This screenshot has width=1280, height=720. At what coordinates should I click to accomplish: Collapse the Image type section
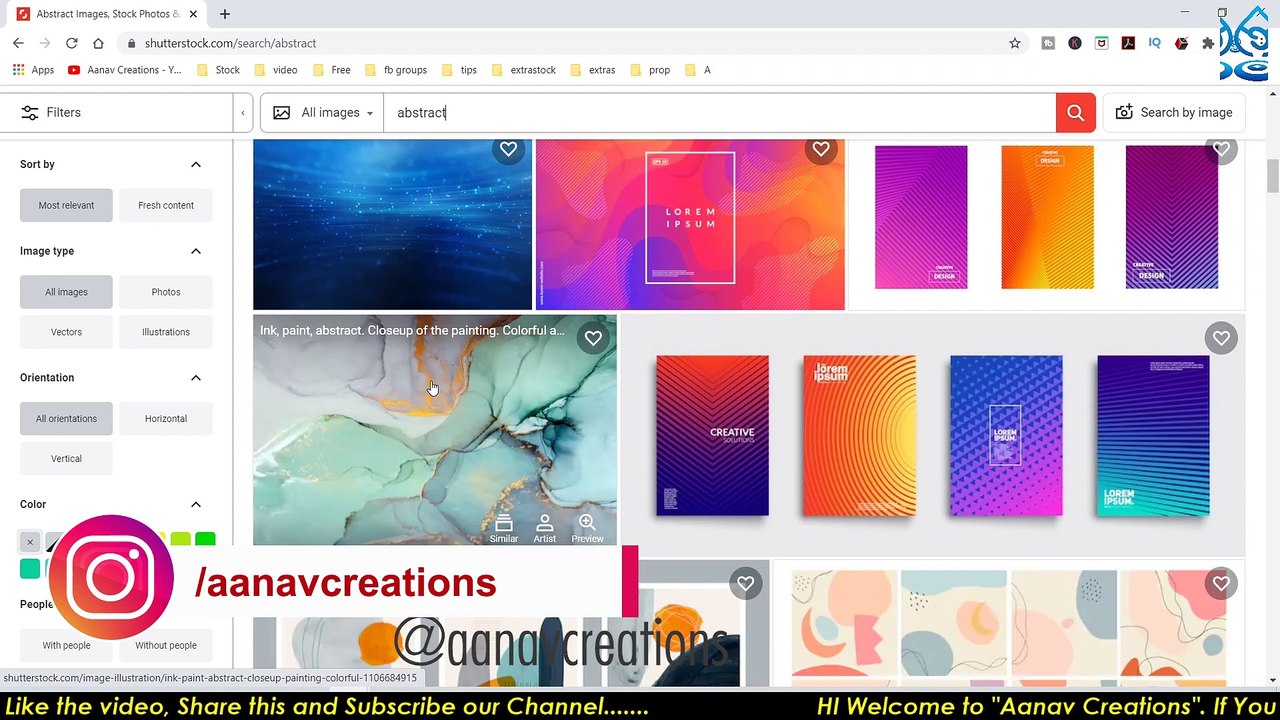click(x=196, y=251)
